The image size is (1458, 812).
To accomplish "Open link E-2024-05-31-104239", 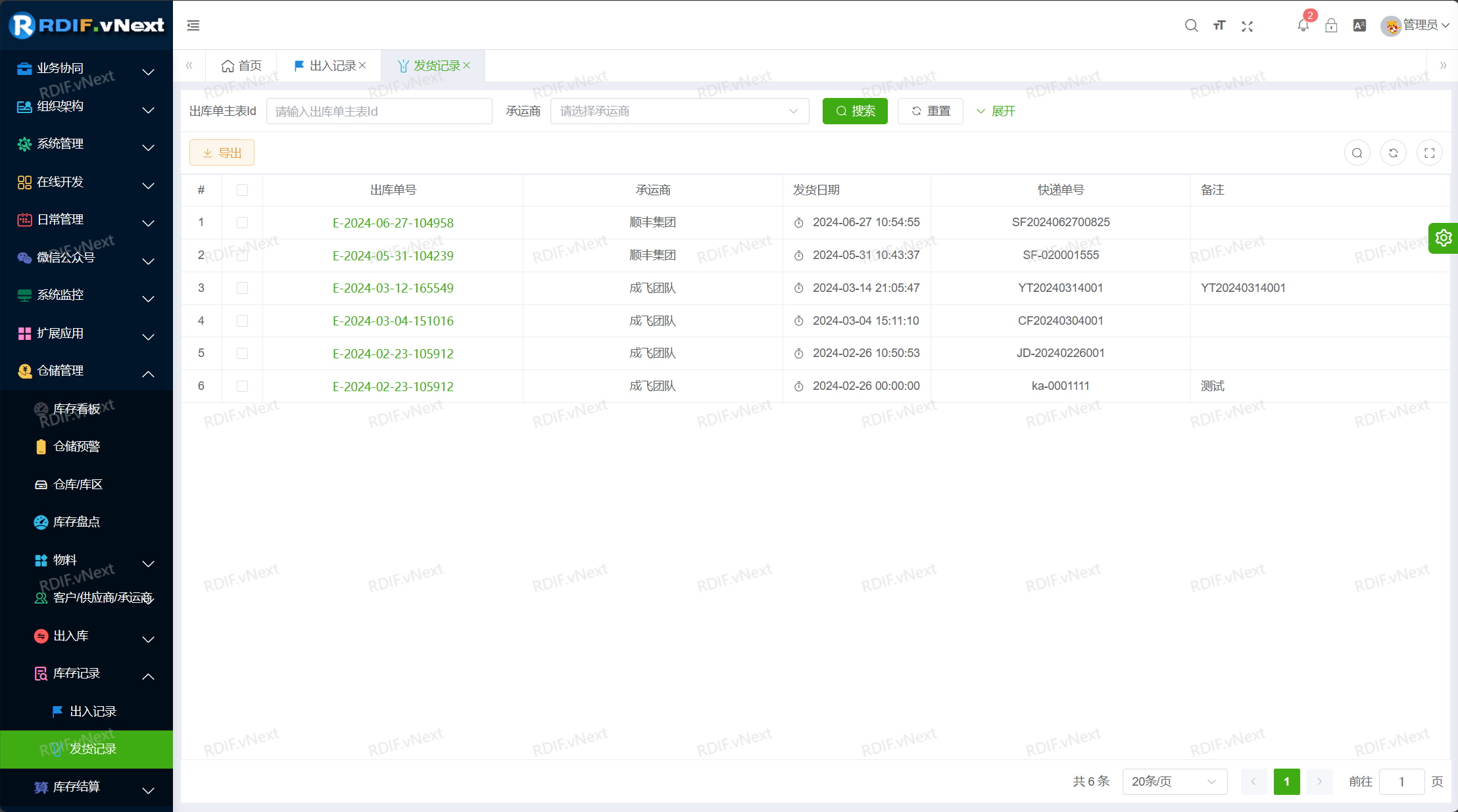I will tap(393, 256).
